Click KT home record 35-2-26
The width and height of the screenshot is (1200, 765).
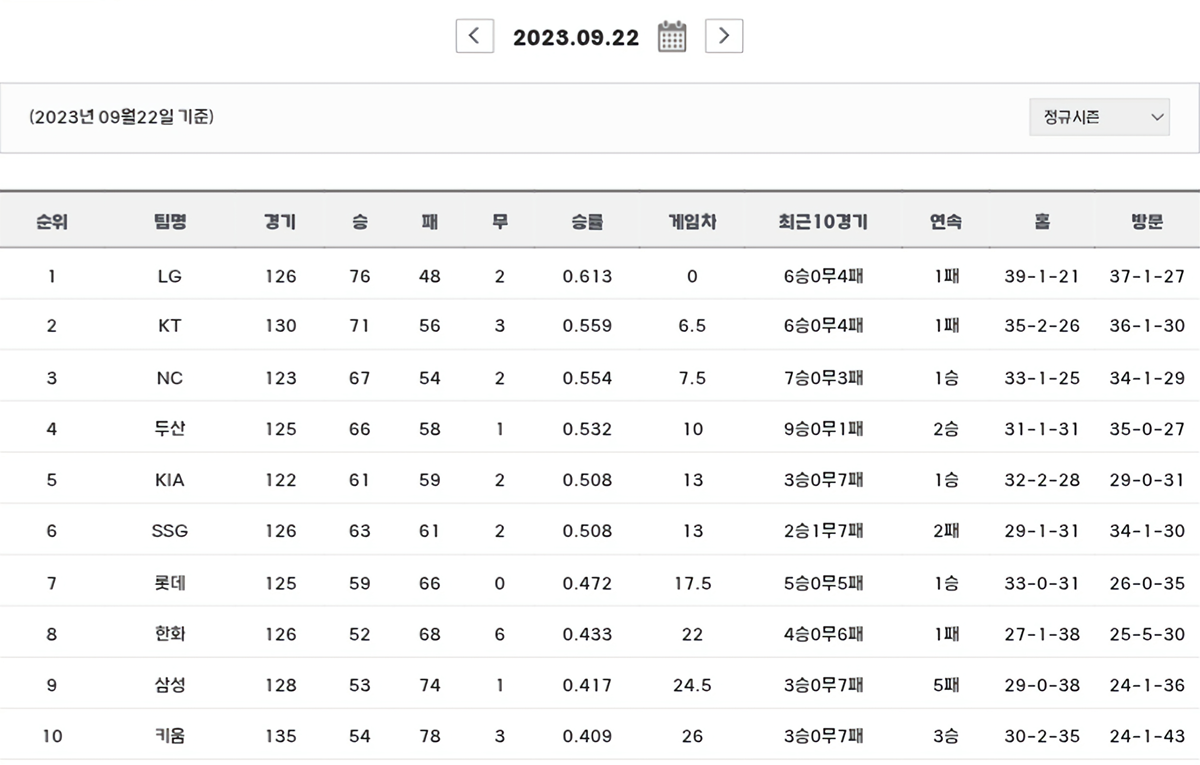coord(1042,326)
